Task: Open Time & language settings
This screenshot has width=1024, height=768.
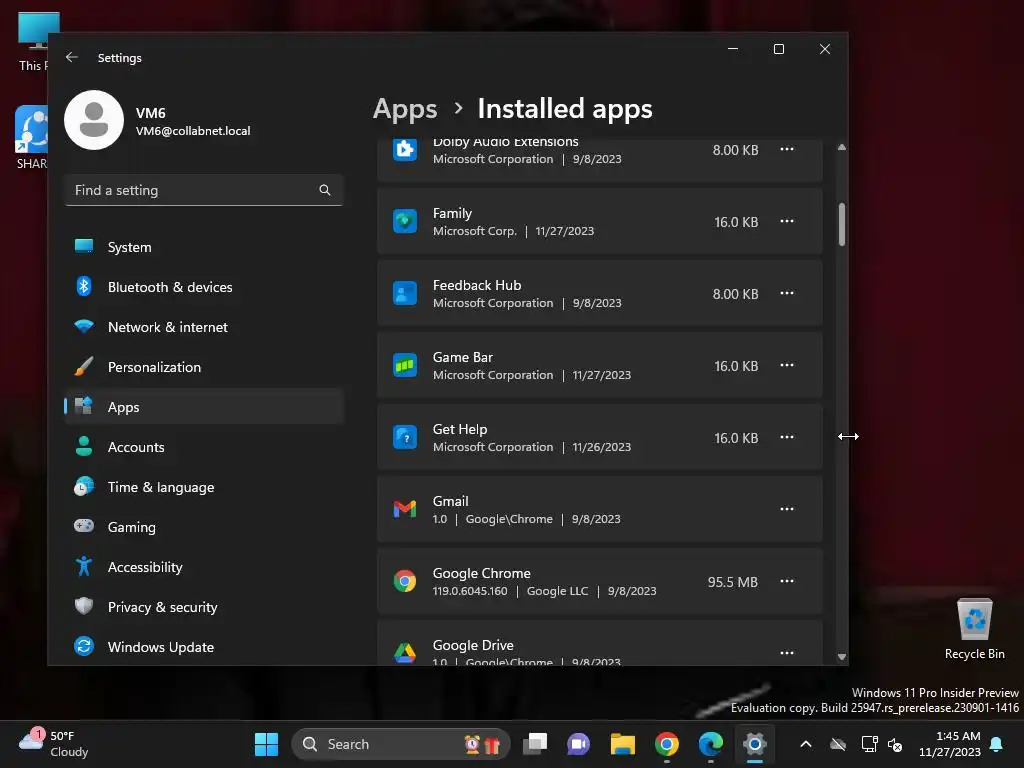Action: click(x=204, y=487)
